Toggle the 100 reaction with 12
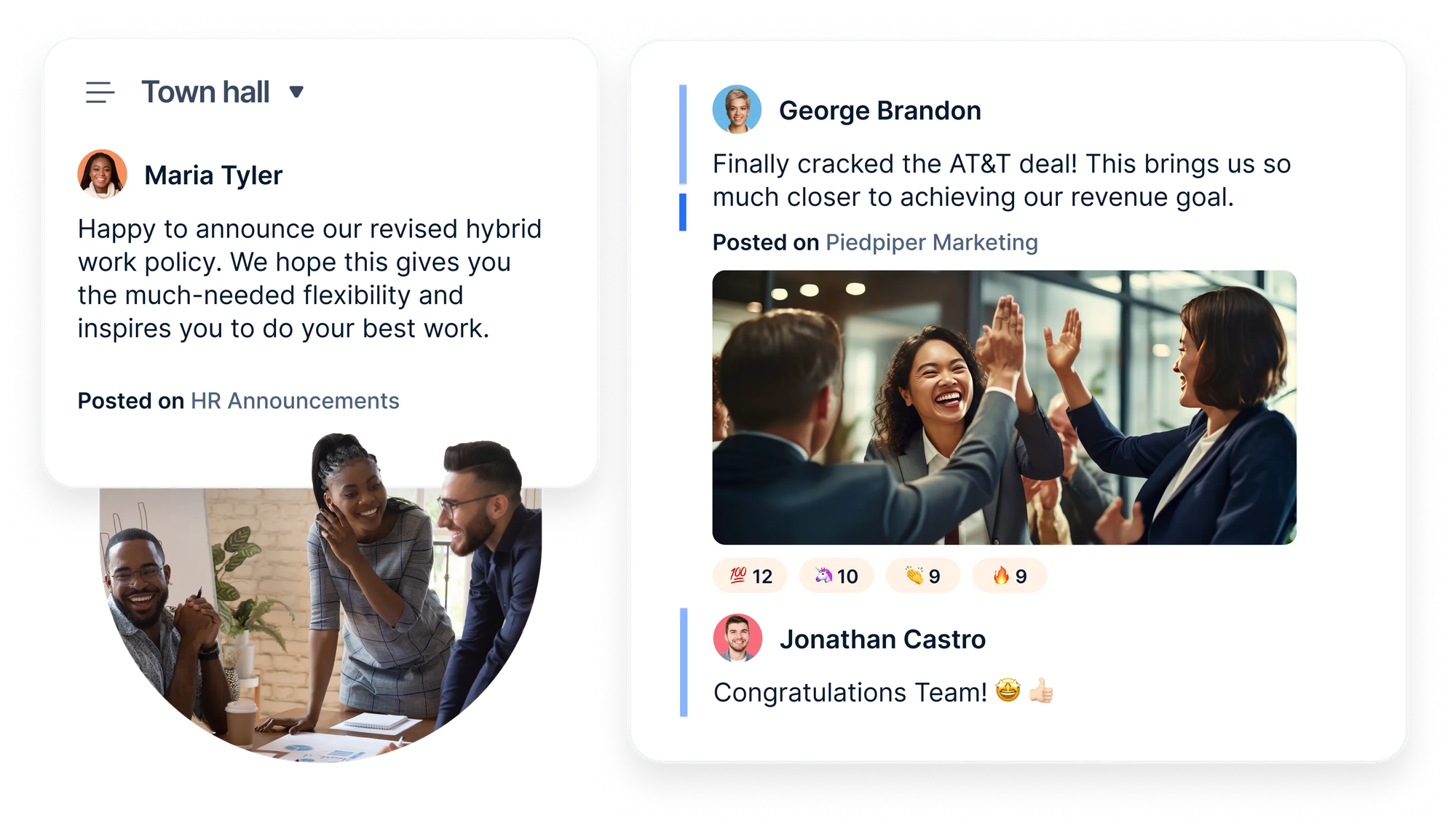Viewport: 1456px width, 826px height. pos(750,576)
